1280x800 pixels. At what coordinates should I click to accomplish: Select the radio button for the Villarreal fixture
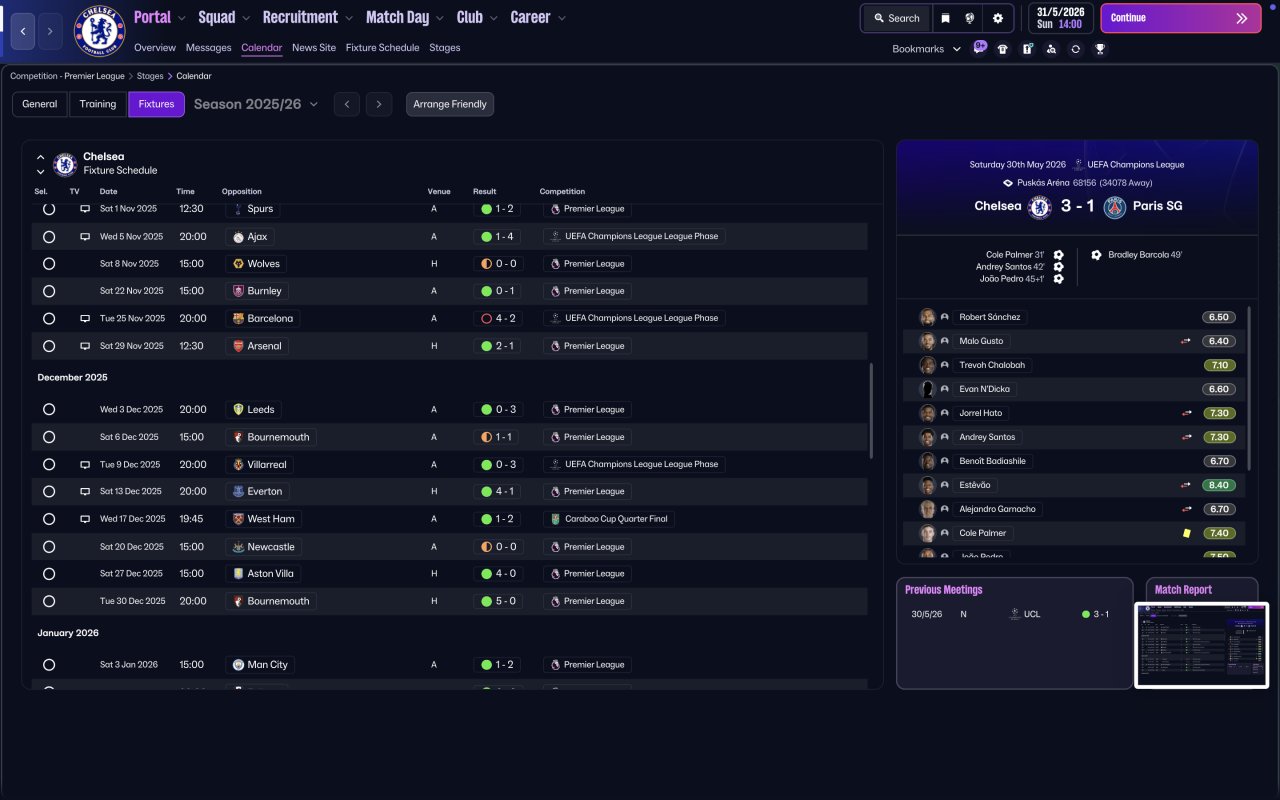coord(49,464)
